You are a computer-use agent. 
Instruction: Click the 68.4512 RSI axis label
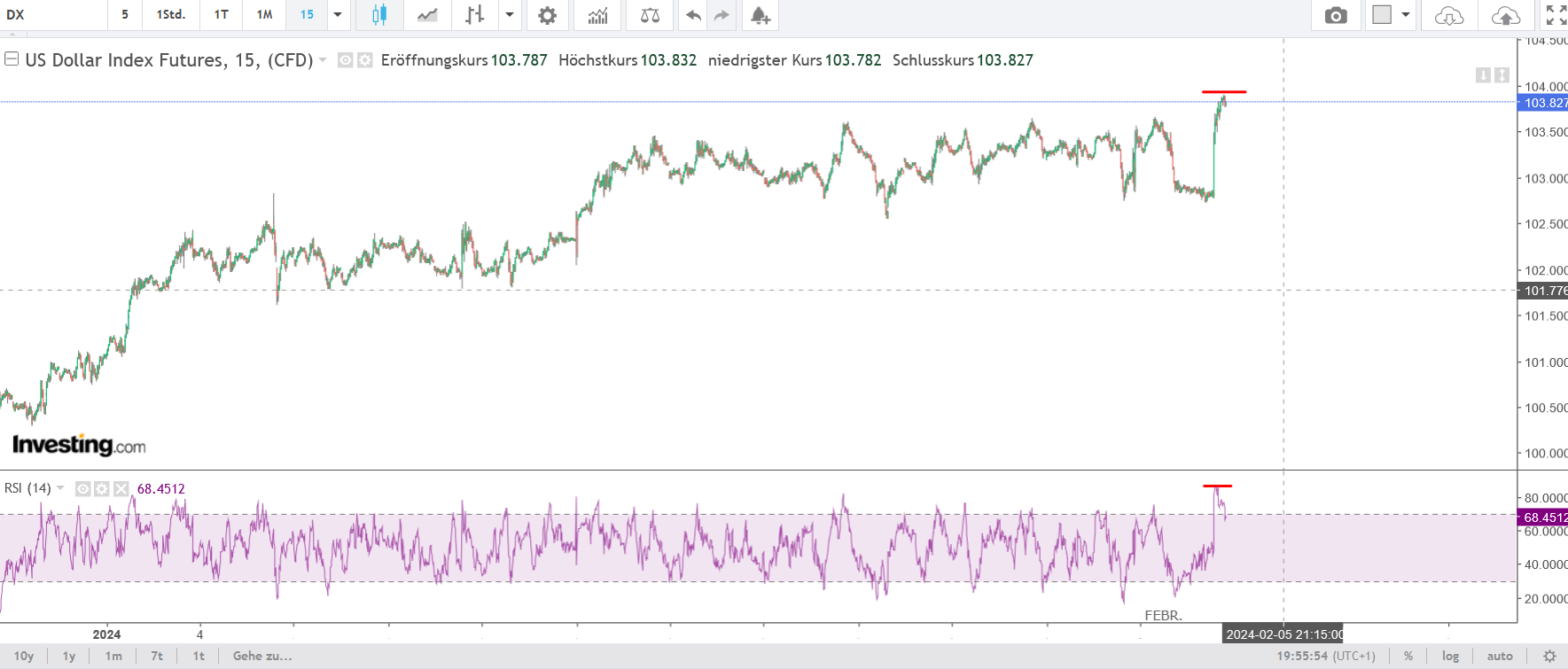point(1543,517)
